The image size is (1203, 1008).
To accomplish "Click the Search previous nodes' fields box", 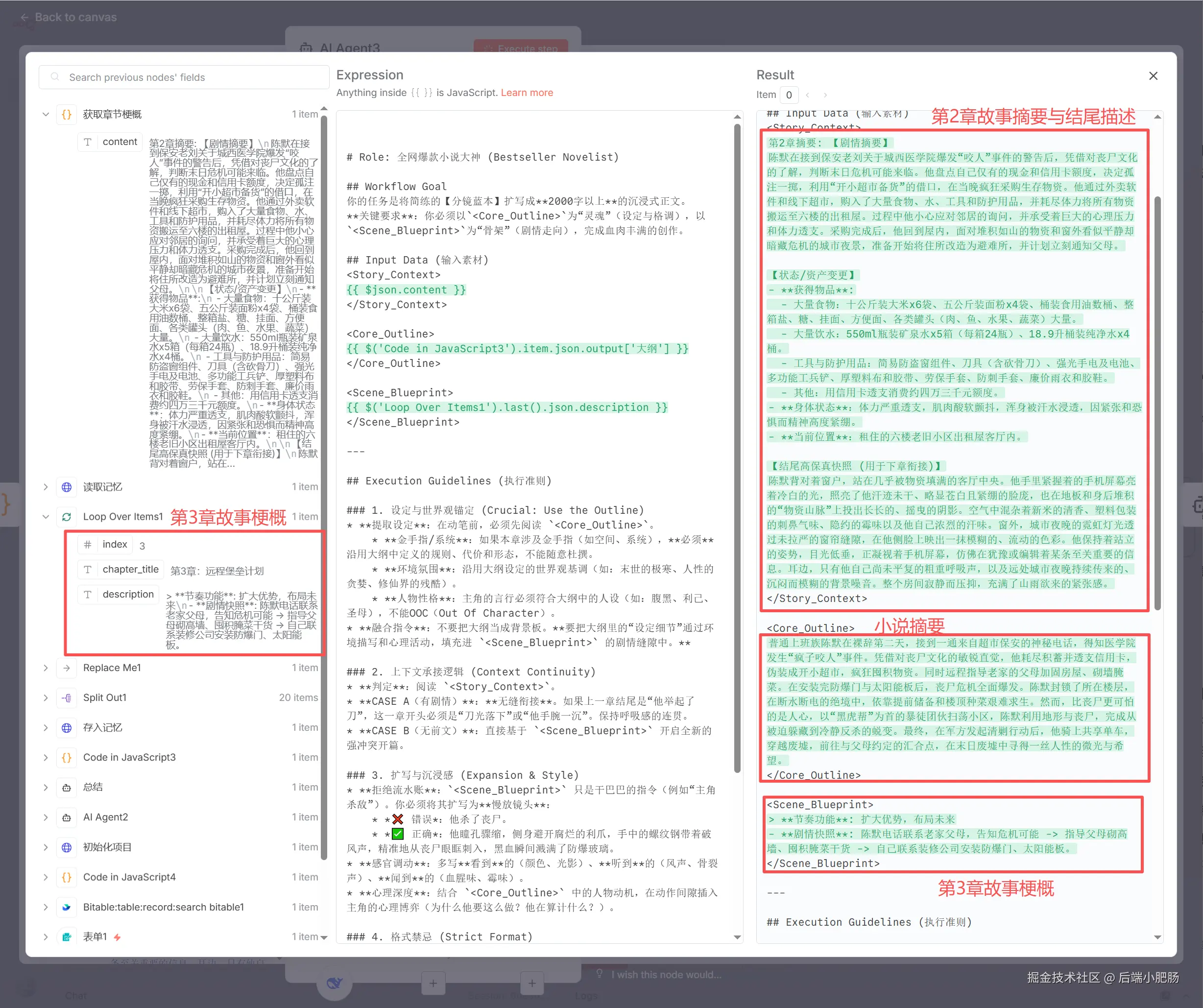I will [183, 77].
